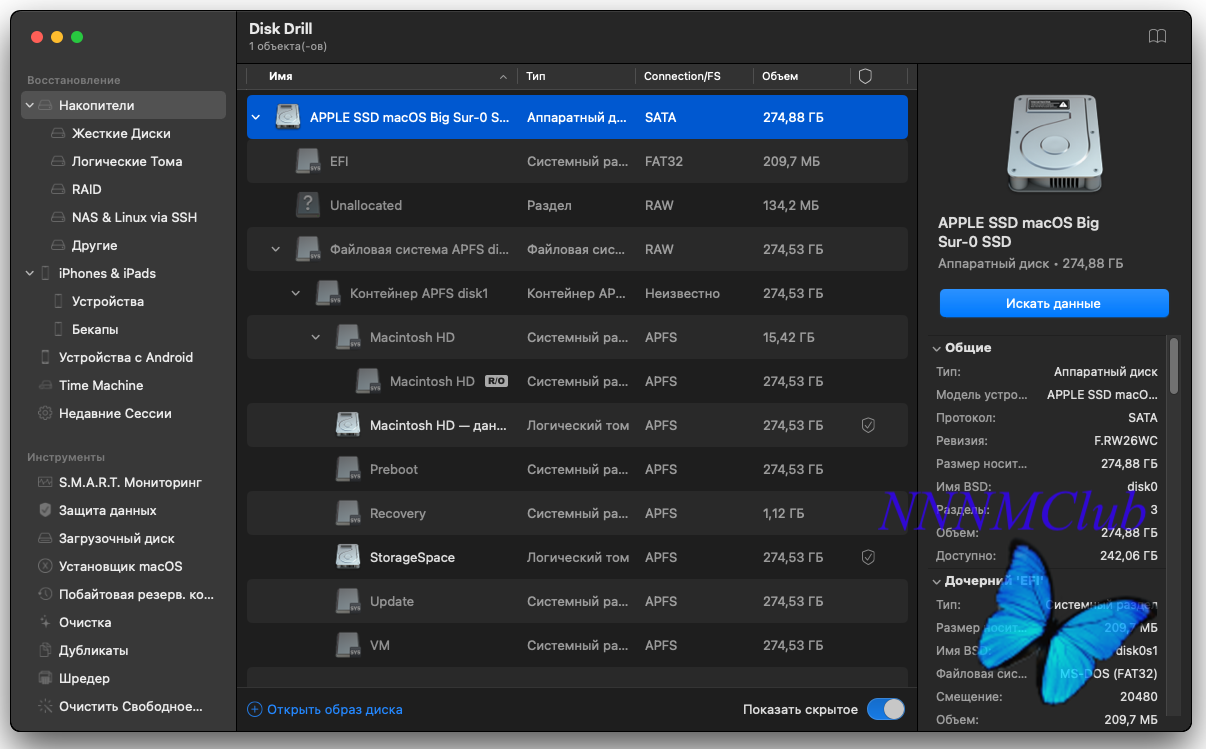Collapse the APPLE SSD macOS Big Sur disk row
The height and width of the screenshot is (749, 1206).
256,117
